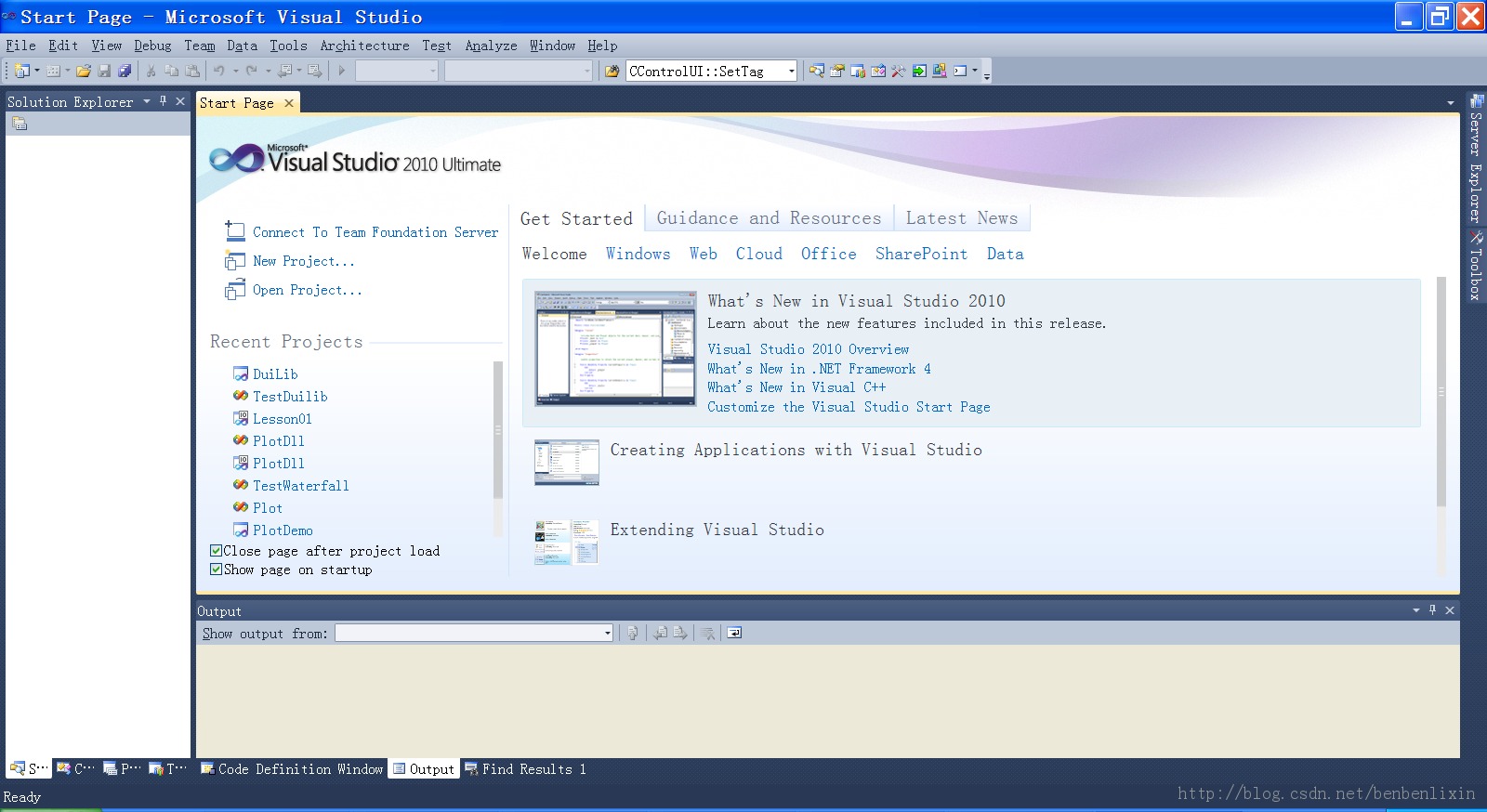Click the Start Page toolbar icon
1487x812 pixels.
coord(919,71)
